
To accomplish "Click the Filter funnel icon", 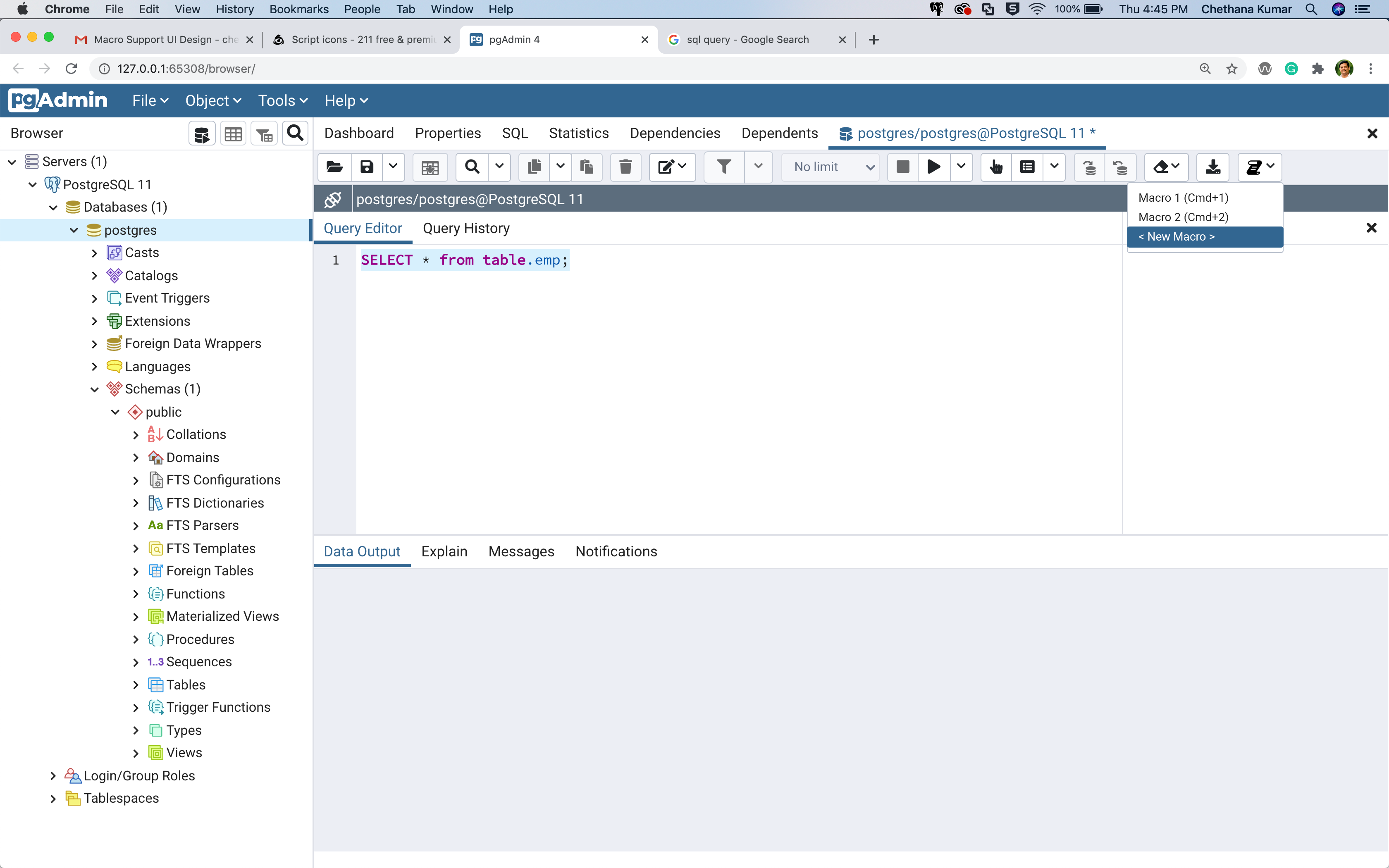I will [x=724, y=167].
